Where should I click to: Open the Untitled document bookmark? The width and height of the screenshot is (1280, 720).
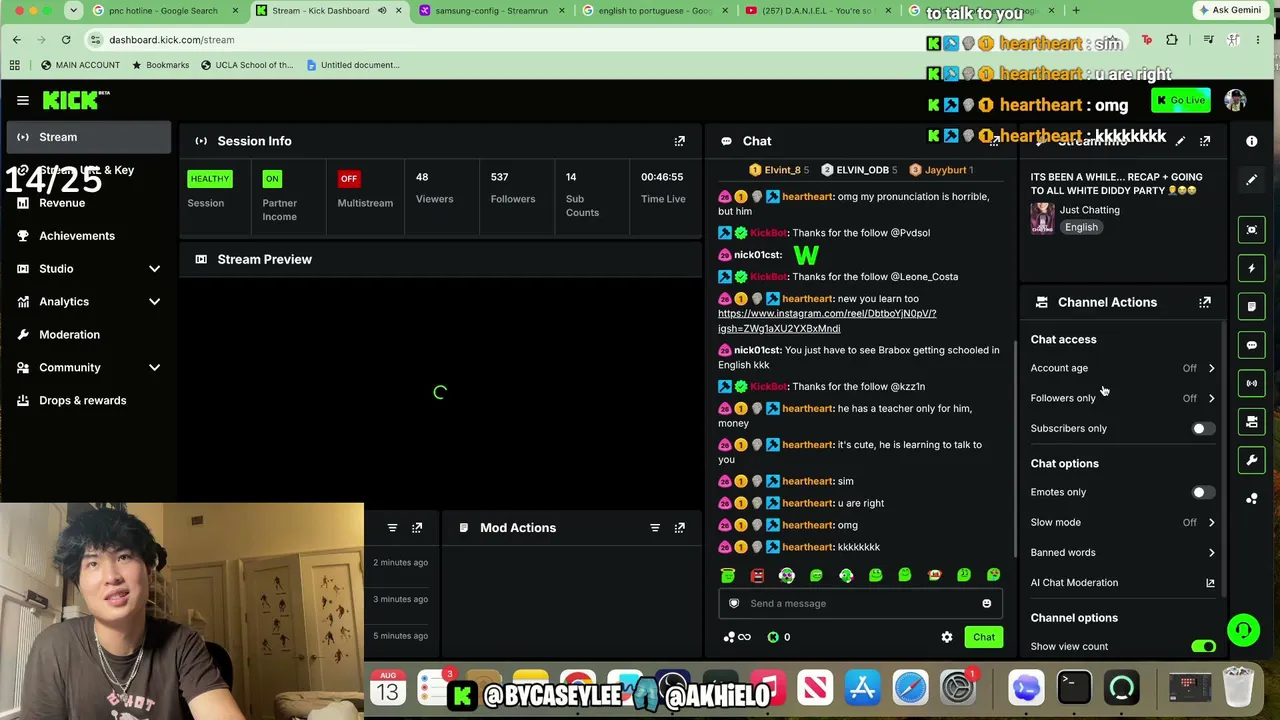tap(353, 65)
